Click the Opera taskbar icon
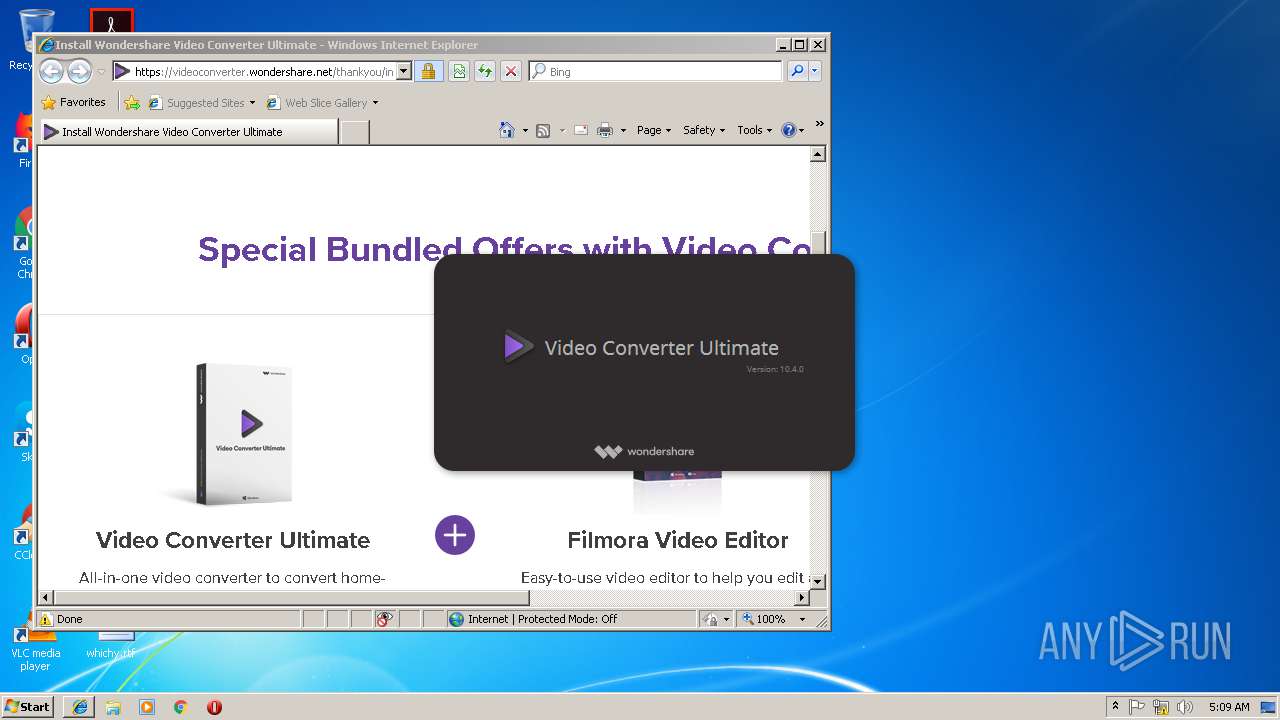The height and width of the screenshot is (720, 1280). tap(214, 706)
